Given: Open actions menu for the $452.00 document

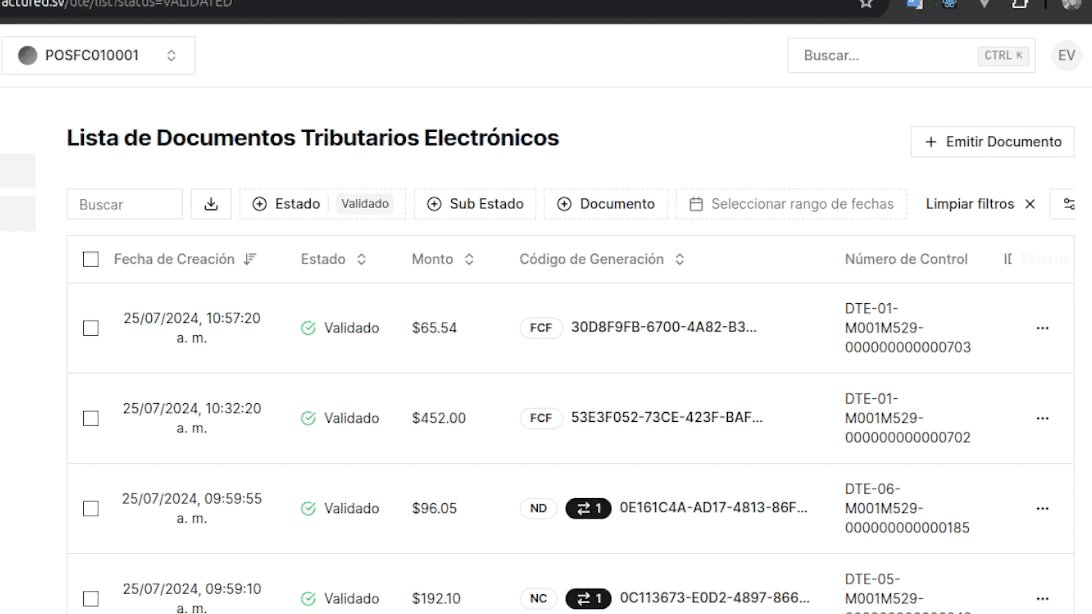Looking at the screenshot, I should 1043,418.
